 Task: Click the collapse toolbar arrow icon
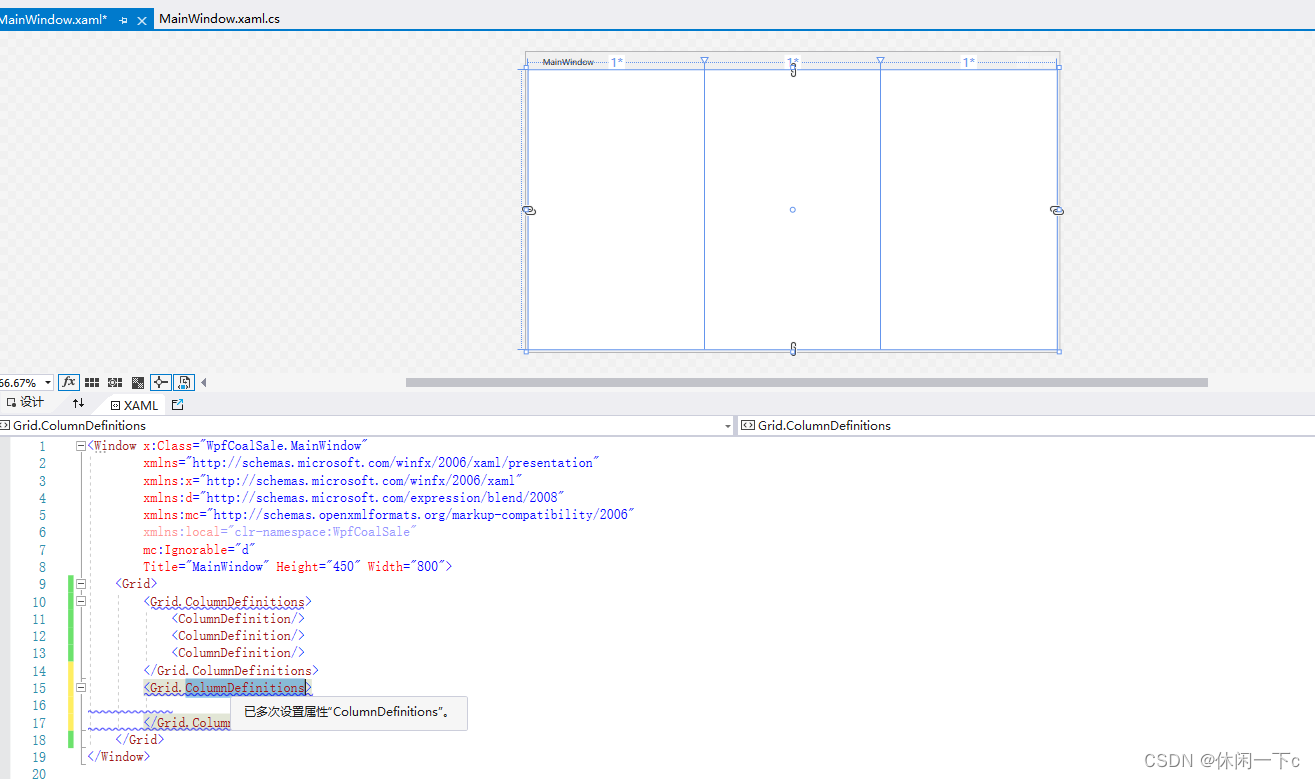click(x=203, y=382)
